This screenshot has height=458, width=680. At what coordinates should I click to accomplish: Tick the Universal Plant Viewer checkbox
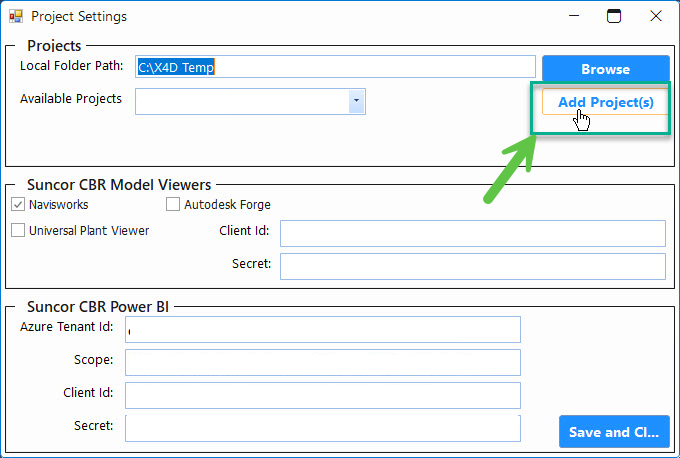(18, 230)
